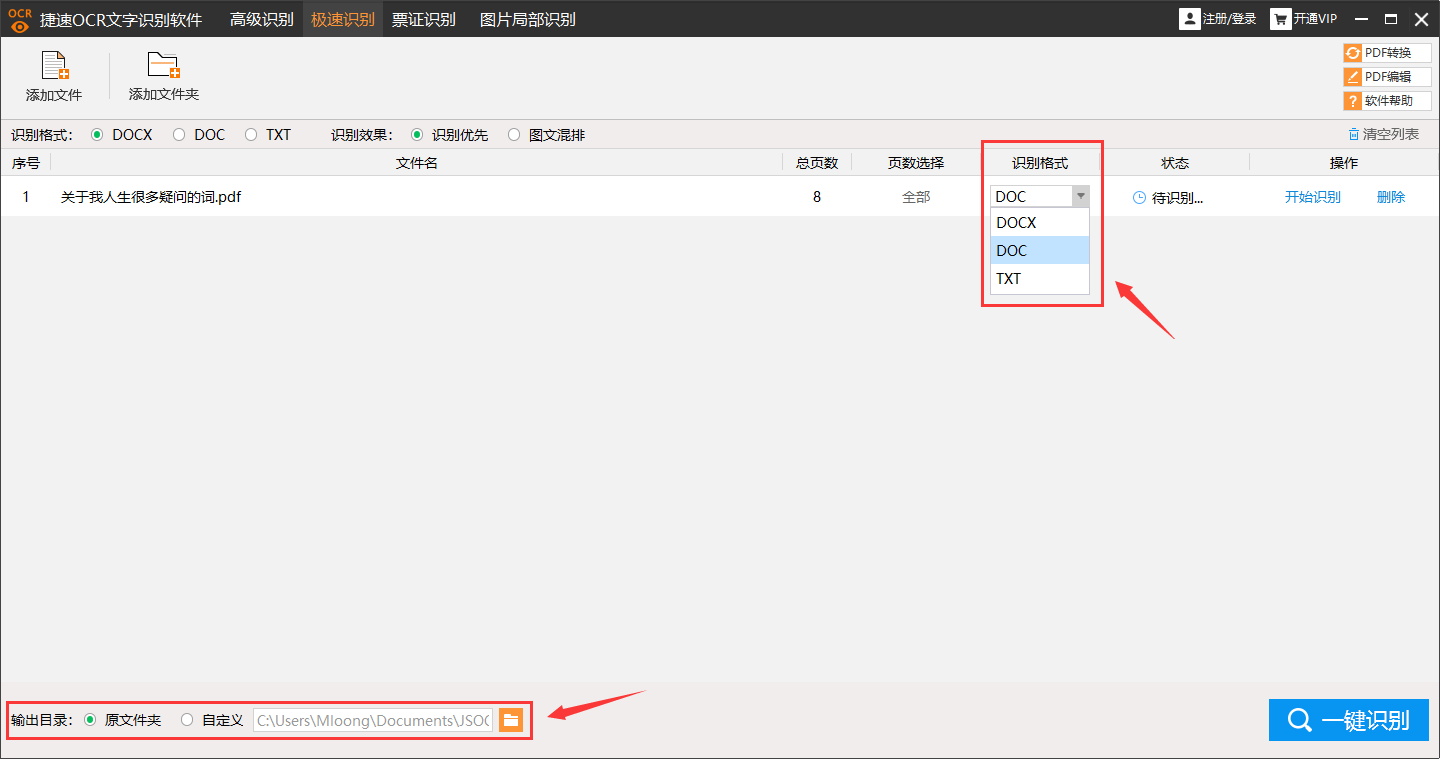Click the 状态 column header
1440x759 pixels.
coord(1175,163)
